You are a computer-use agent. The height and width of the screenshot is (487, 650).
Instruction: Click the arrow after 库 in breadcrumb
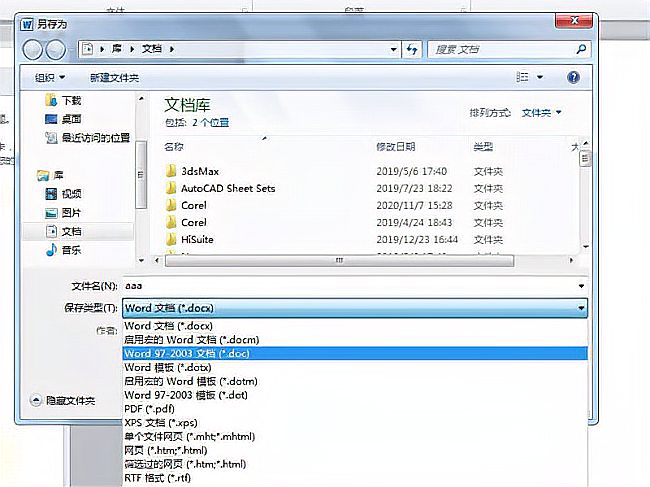coord(132,49)
